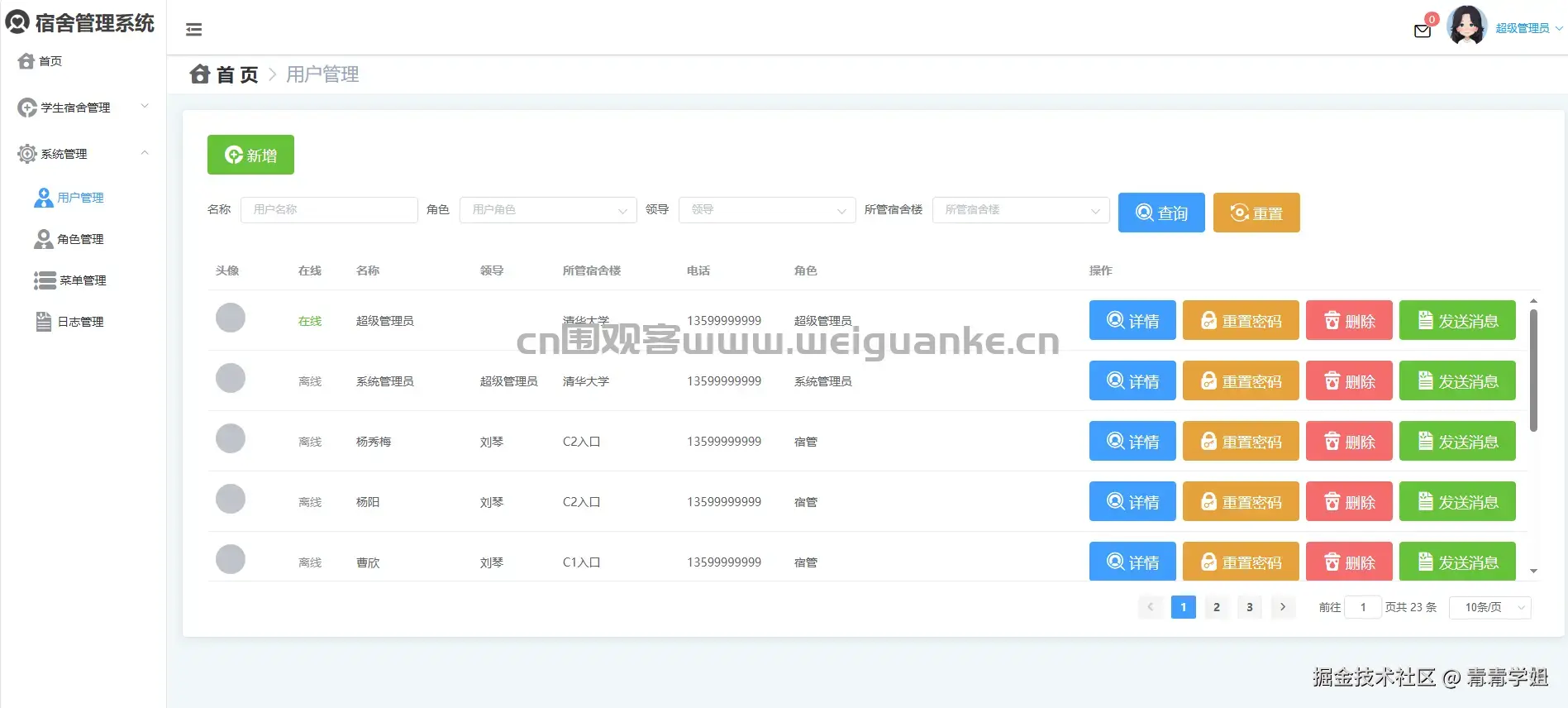This screenshot has width=1568, height=708.
Task: Click 删除 for 曹欣 row
Action: pyautogui.click(x=1349, y=561)
